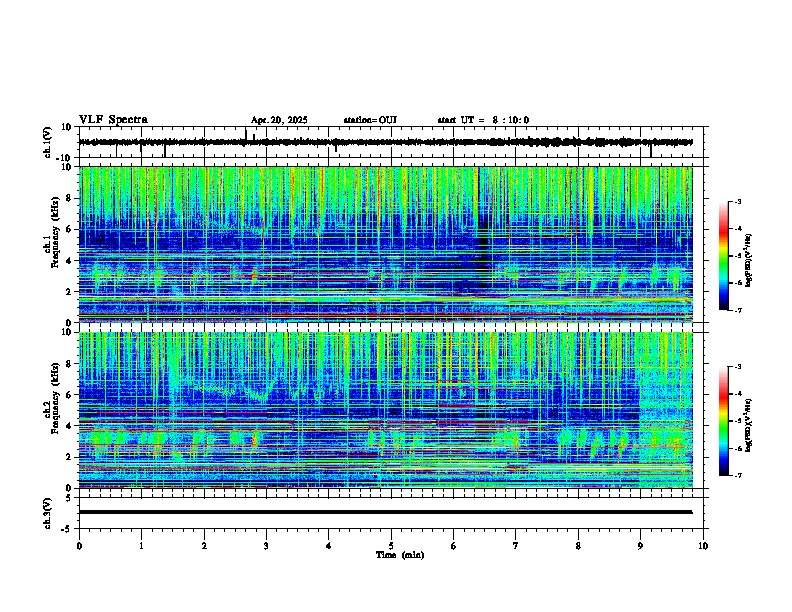Click the 'station=OUI' label
This screenshot has width=792, height=612.
tap(370, 120)
